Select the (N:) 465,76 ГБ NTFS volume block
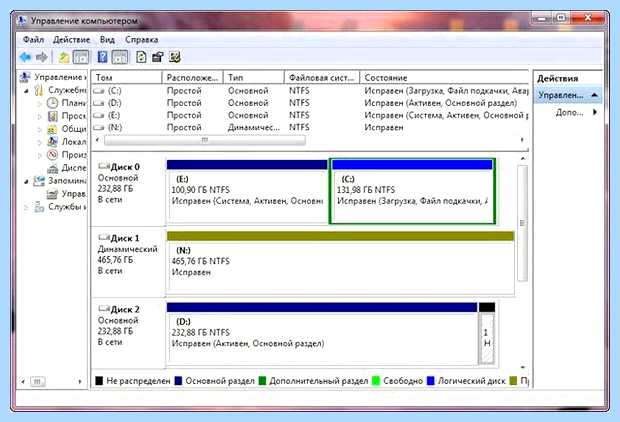 click(x=340, y=263)
